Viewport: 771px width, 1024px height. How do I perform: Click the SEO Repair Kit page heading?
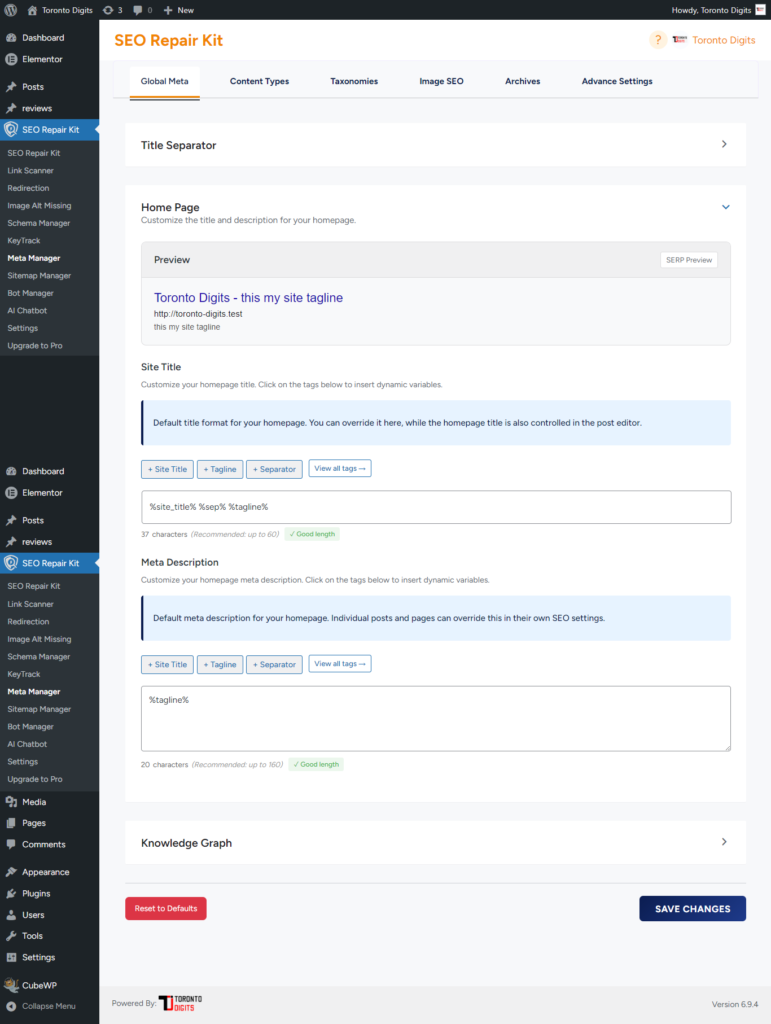tap(168, 40)
